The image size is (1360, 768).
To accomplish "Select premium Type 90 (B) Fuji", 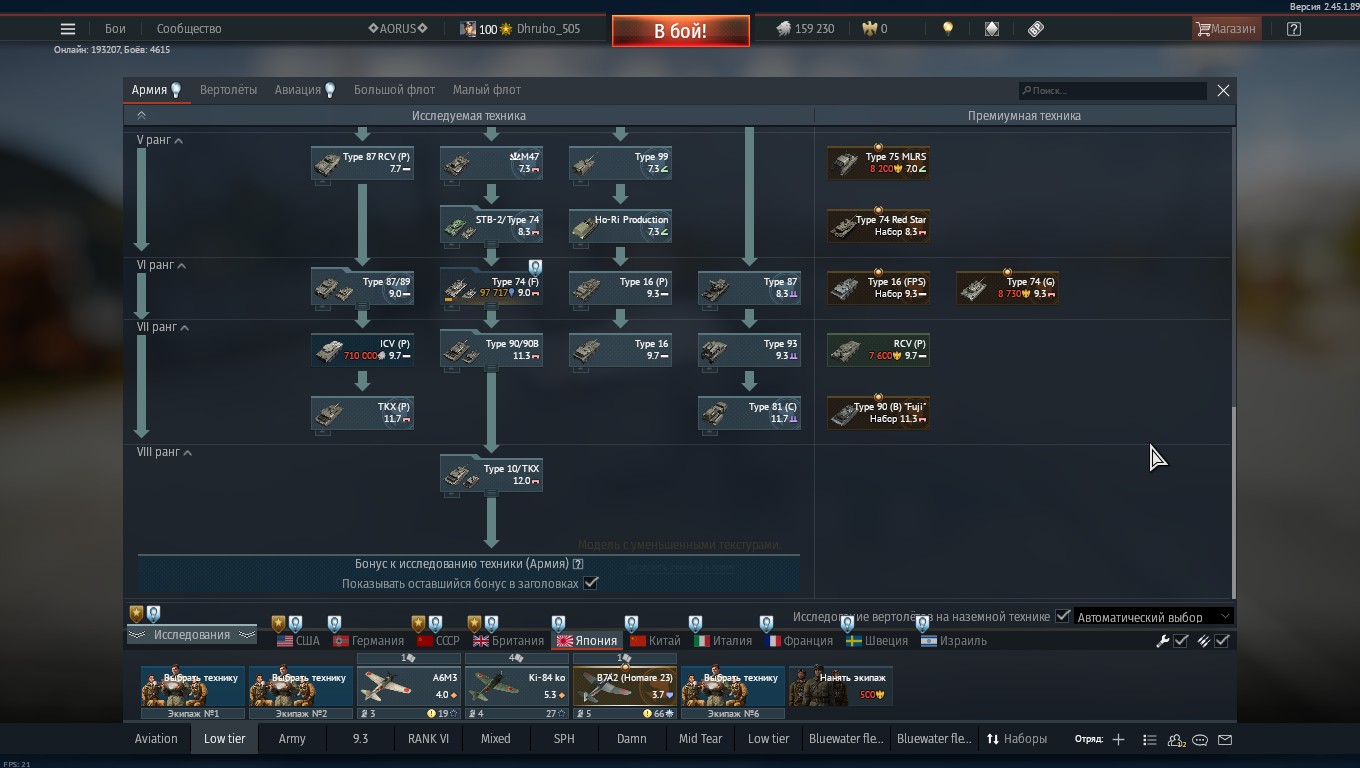I will click(x=878, y=414).
